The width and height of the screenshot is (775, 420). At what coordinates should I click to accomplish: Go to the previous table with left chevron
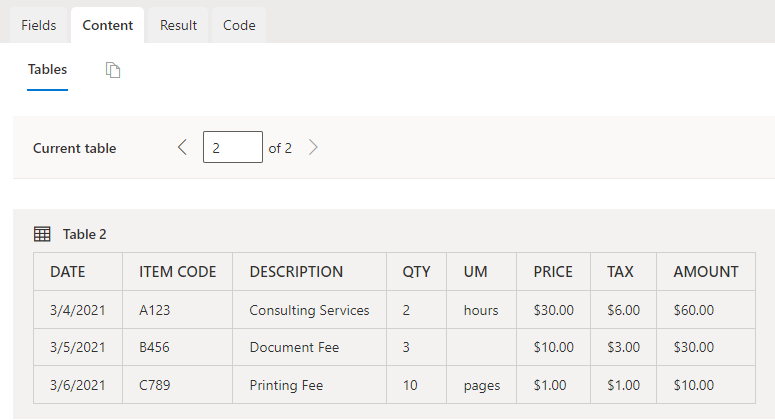182,148
